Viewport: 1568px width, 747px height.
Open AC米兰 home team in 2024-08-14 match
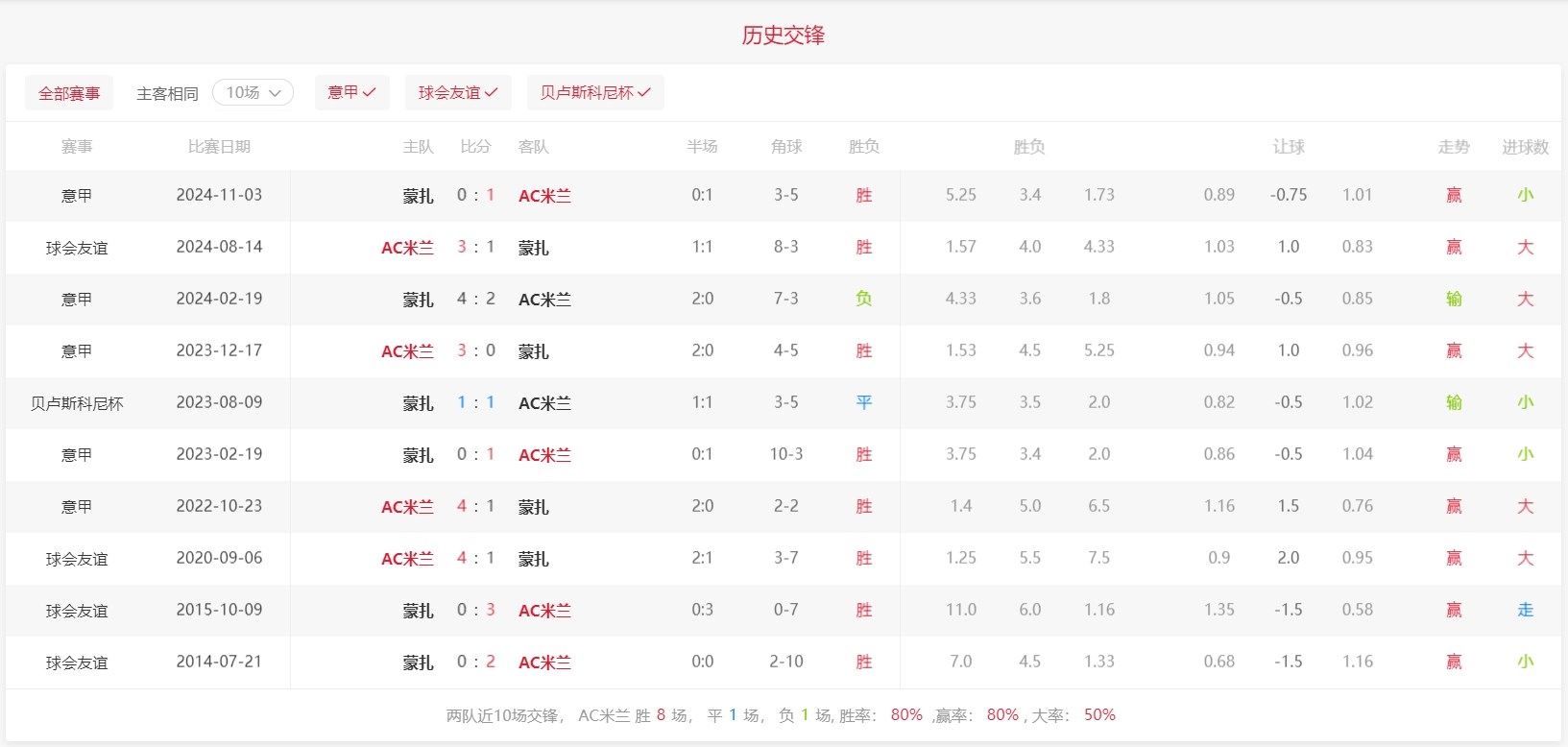coord(407,248)
